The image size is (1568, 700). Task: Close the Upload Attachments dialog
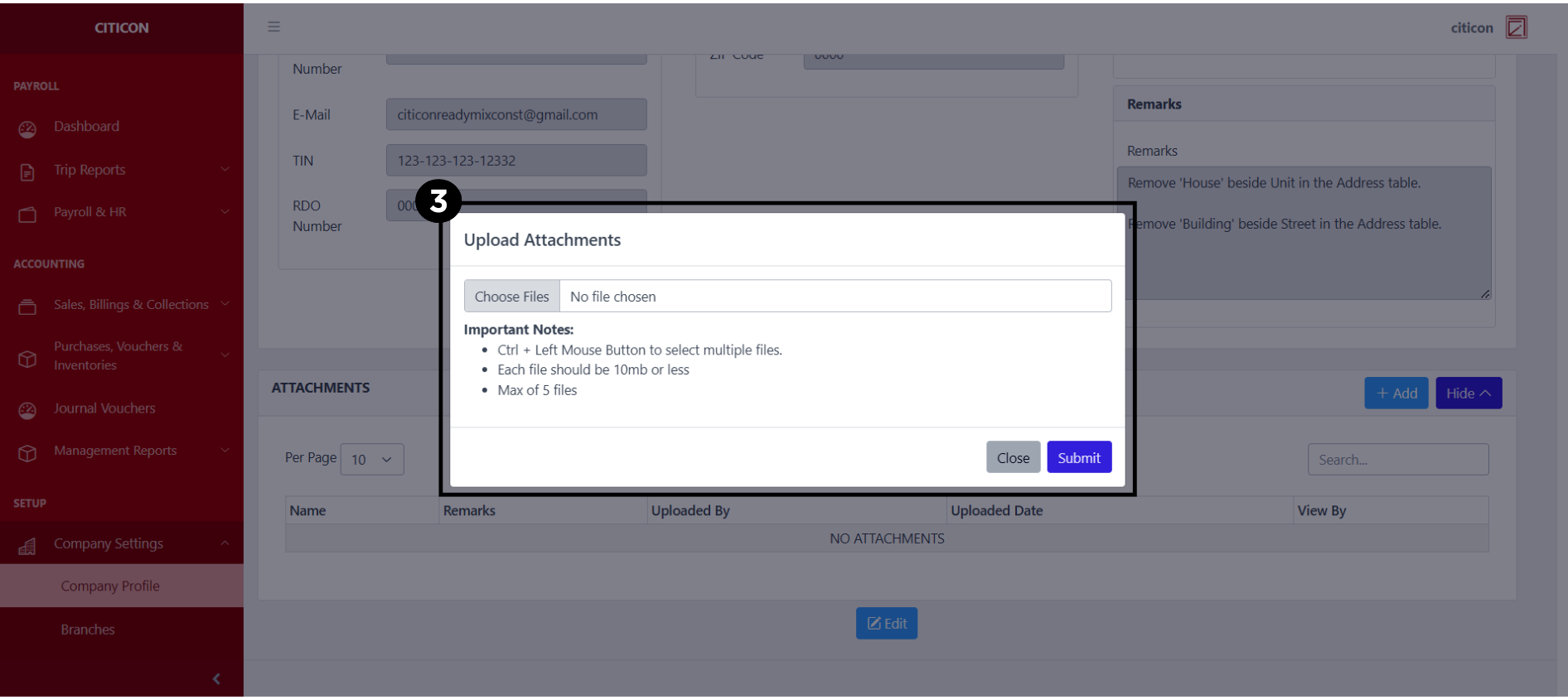pyautogui.click(x=1013, y=458)
